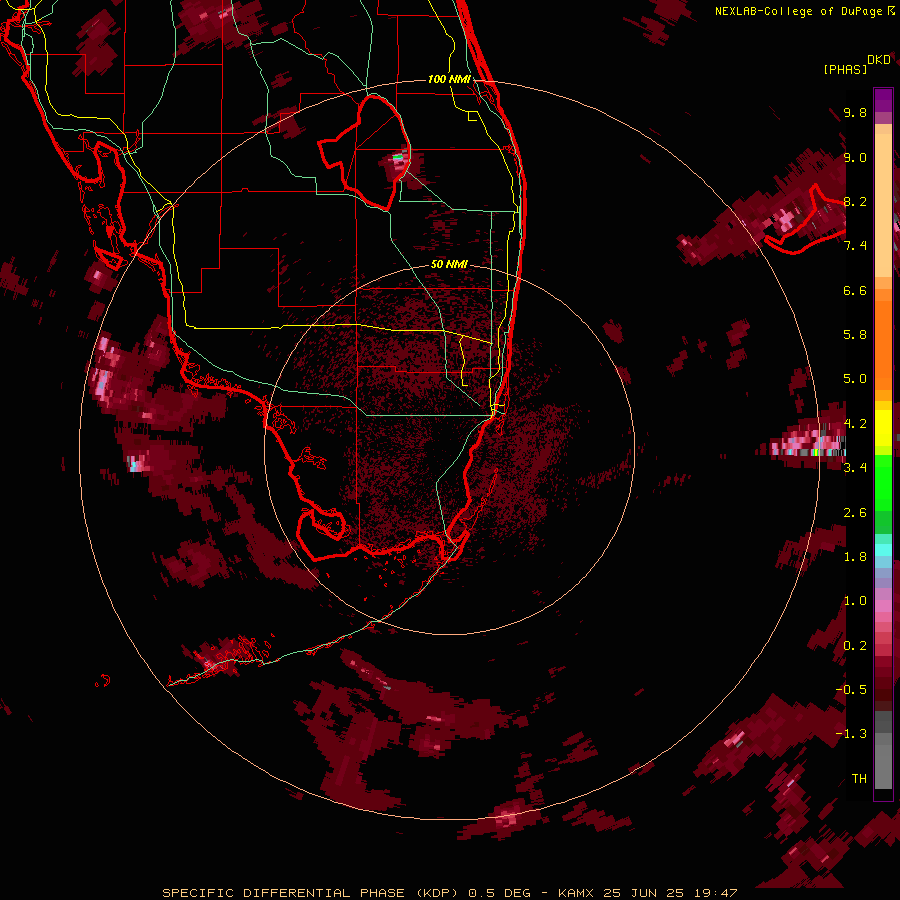Click the -0.5 value on color scale
This screenshot has height=900, width=900.
tap(851, 689)
